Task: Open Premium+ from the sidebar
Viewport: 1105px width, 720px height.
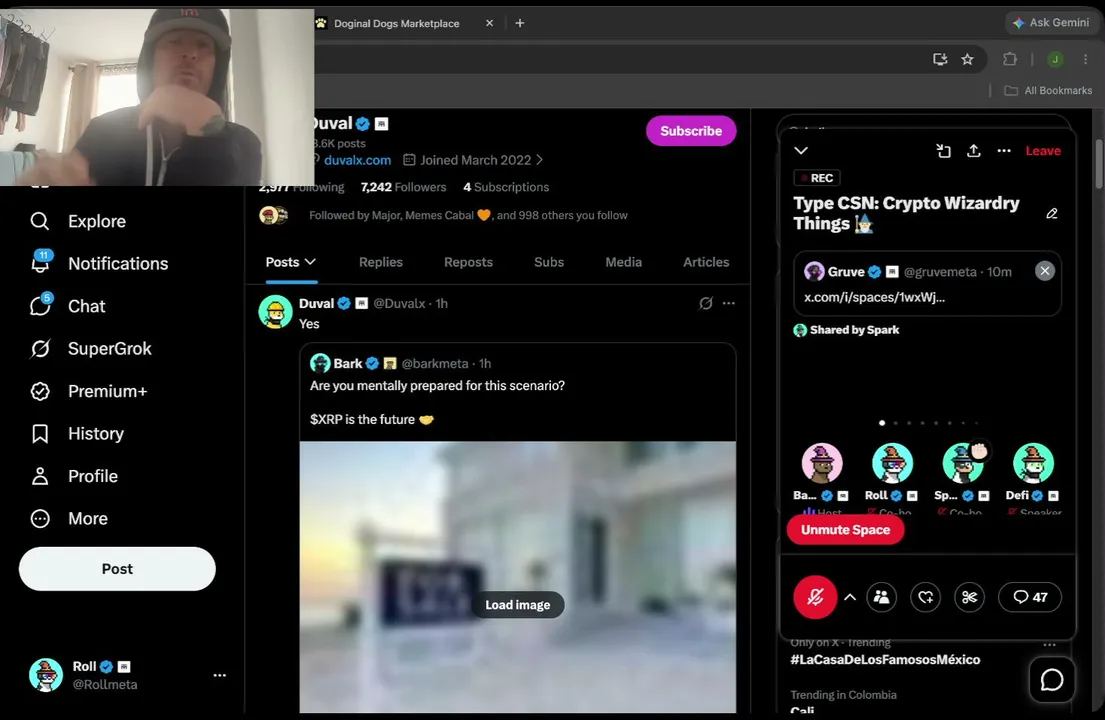Action: (88, 391)
